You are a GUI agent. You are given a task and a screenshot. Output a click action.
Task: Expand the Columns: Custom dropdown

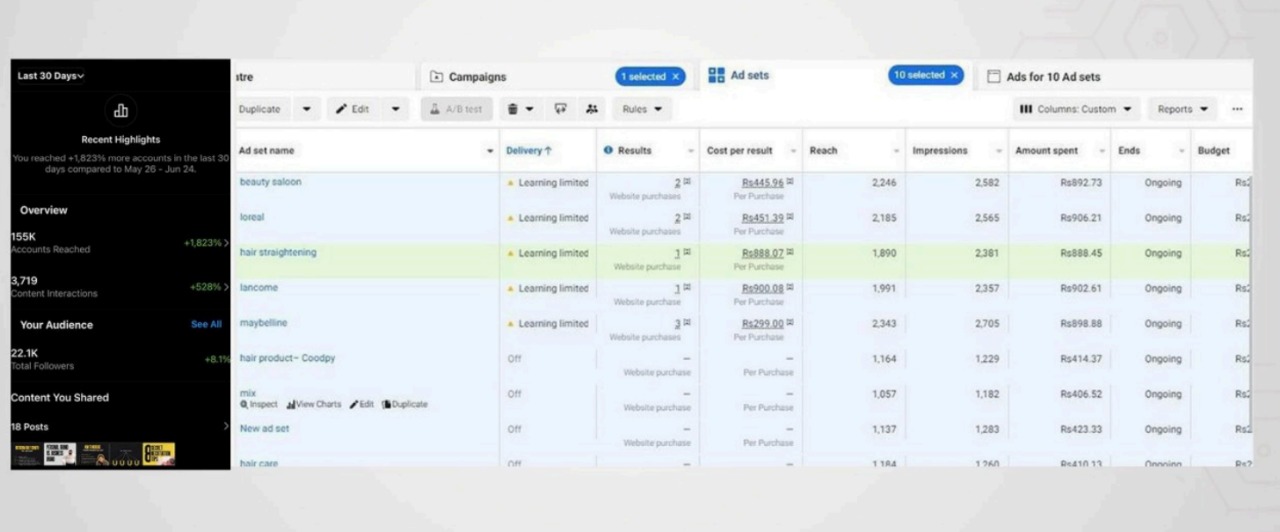(1077, 109)
